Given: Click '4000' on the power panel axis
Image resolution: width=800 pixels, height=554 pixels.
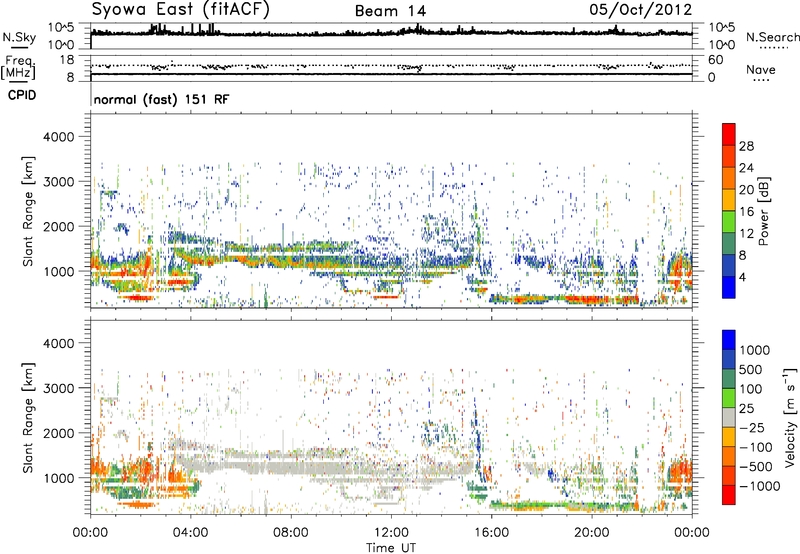Looking at the screenshot, I should click(58, 137).
